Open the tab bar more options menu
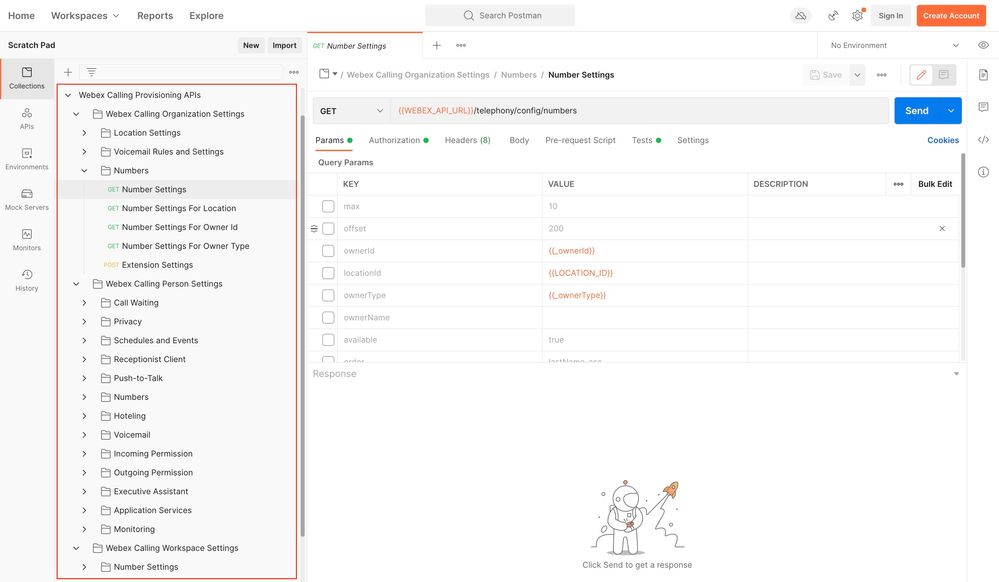 pos(461,45)
